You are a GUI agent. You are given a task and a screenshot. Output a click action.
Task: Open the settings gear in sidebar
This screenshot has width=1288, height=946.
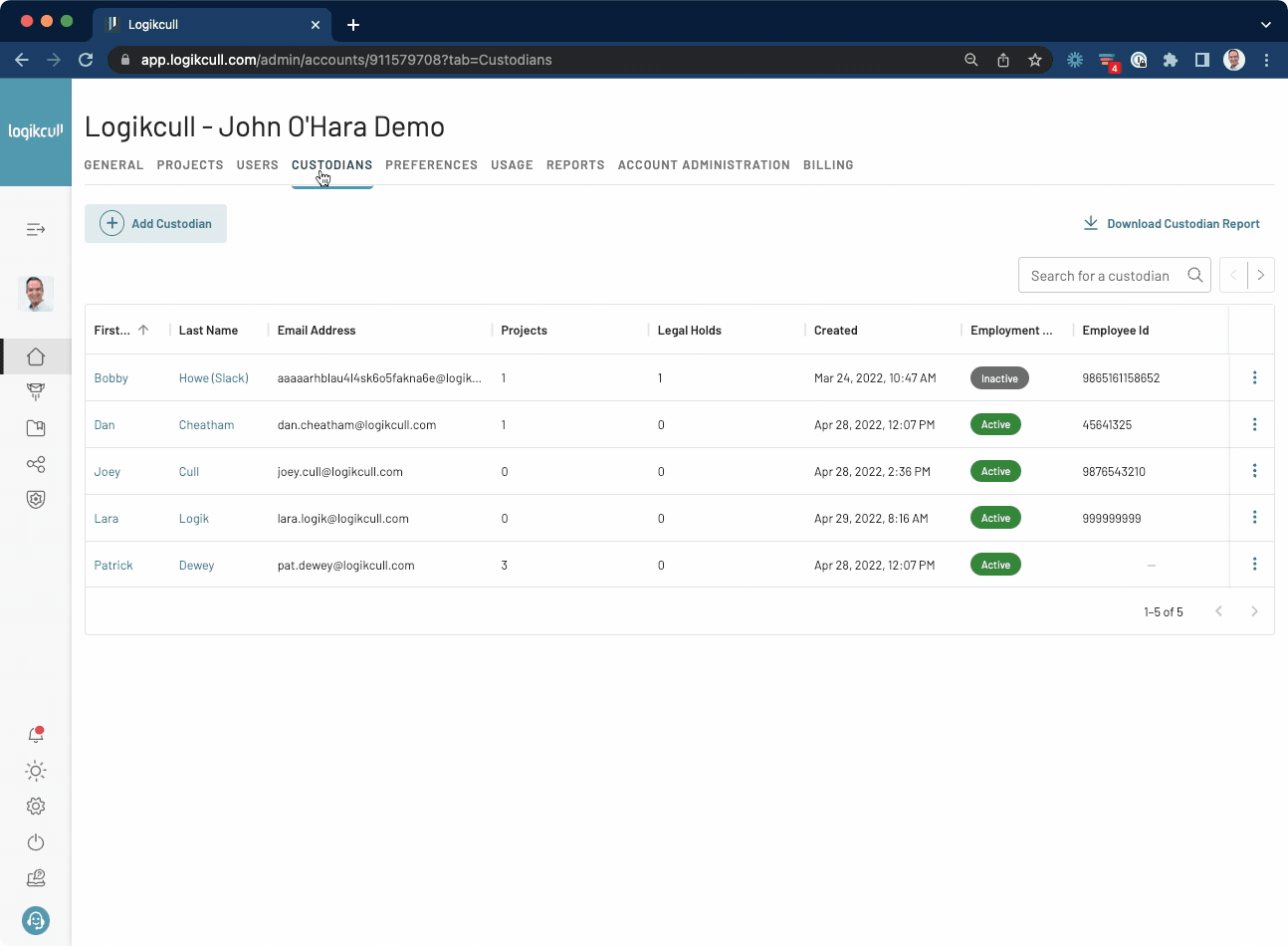pos(36,807)
